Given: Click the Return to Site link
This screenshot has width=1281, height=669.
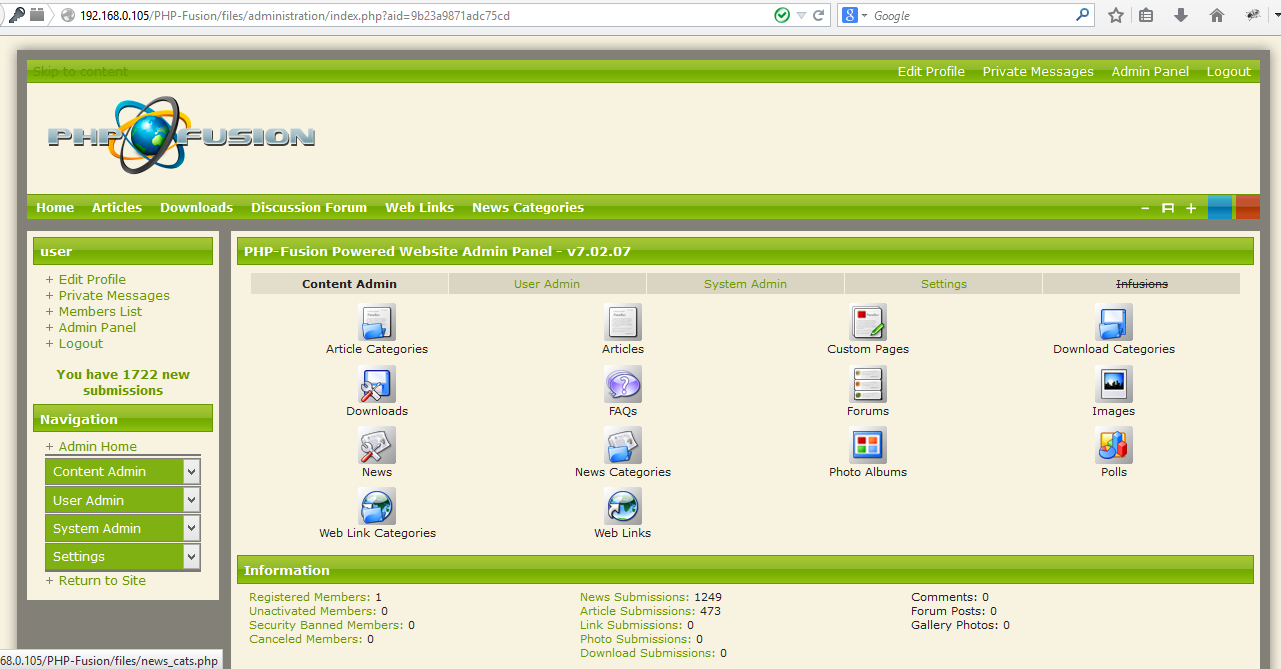Looking at the screenshot, I should (102, 580).
